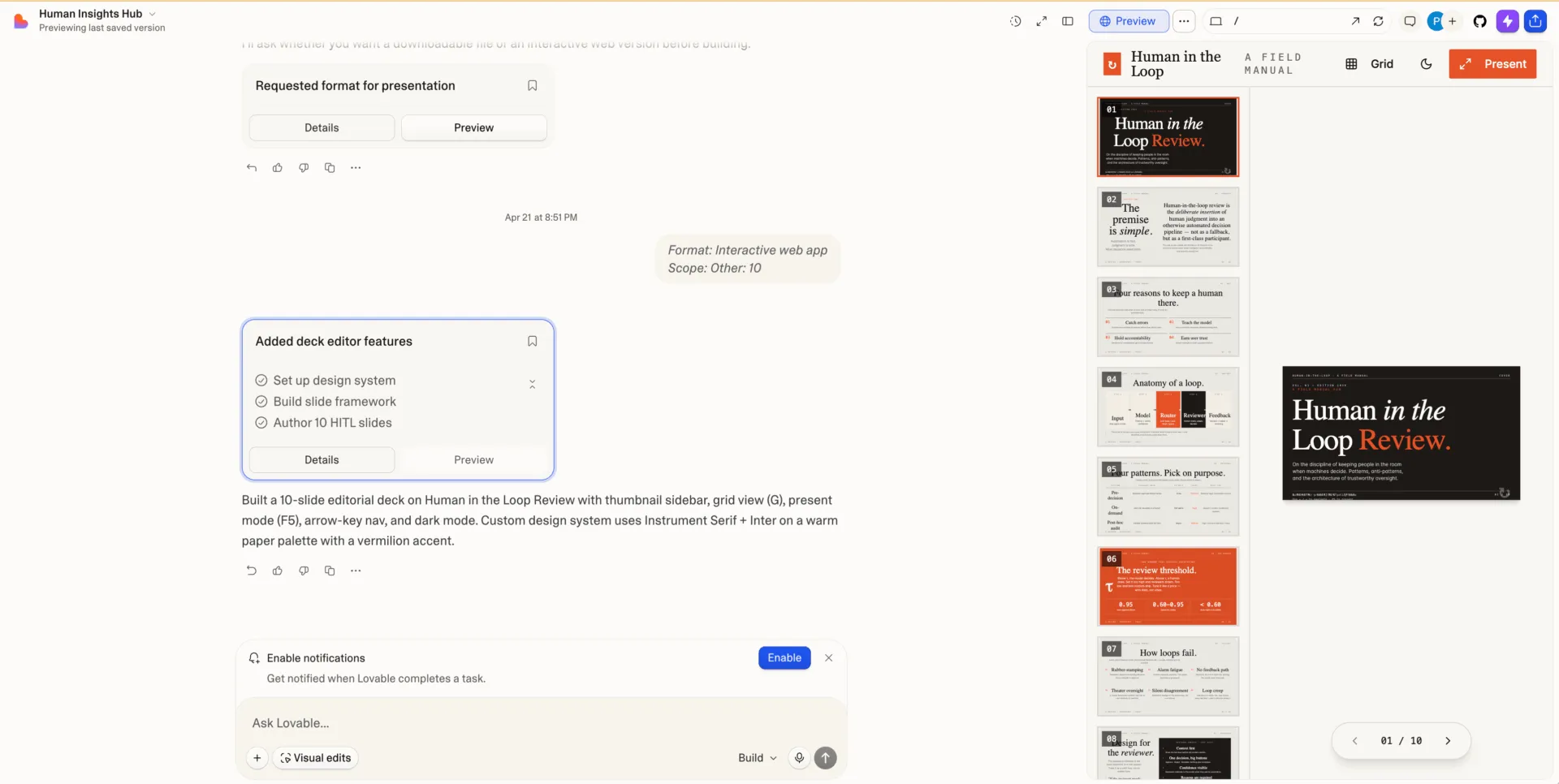The image size is (1559, 784).
Task: Dismiss the Enable notifications banner
Action: point(829,657)
